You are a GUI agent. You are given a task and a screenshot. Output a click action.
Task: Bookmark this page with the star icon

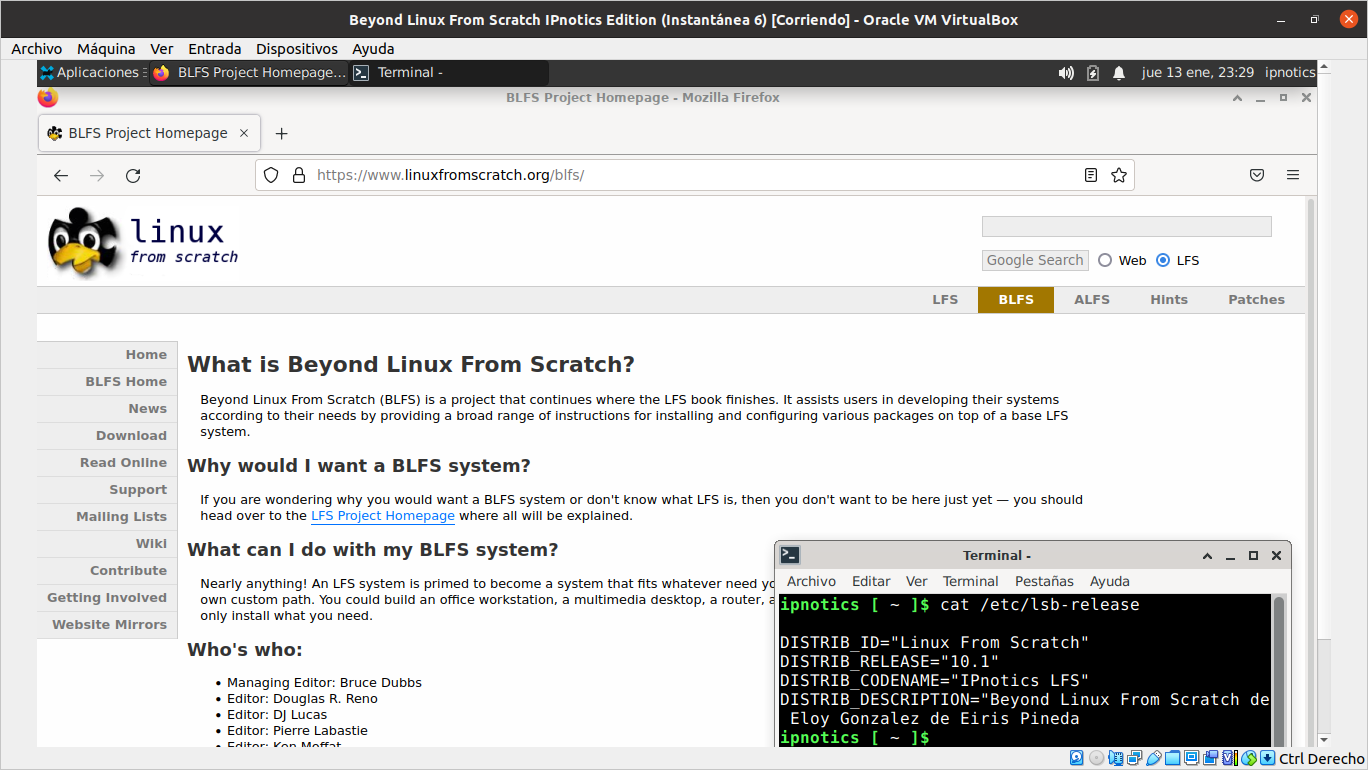[x=1119, y=175]
